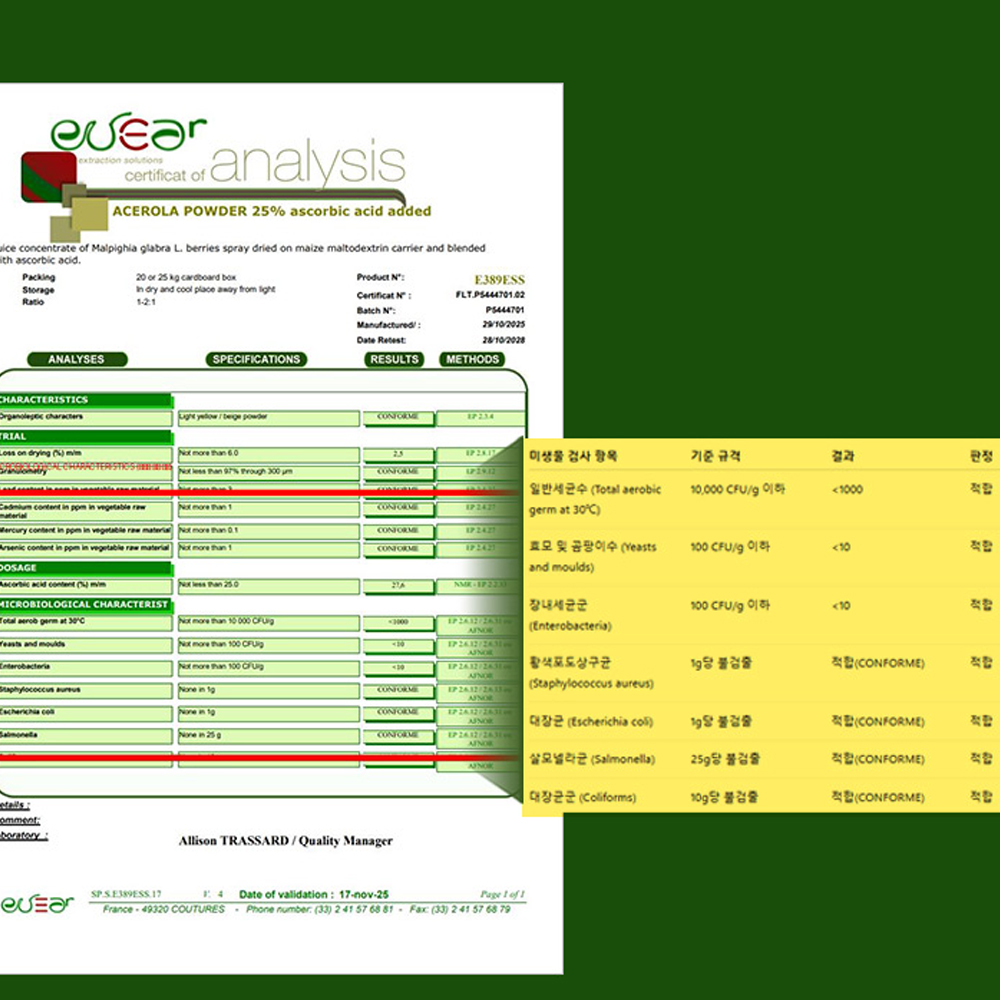Click the SPECIFICATIONS column header pill
This screenshot has height=1000, width=1000.
point(256,359)
